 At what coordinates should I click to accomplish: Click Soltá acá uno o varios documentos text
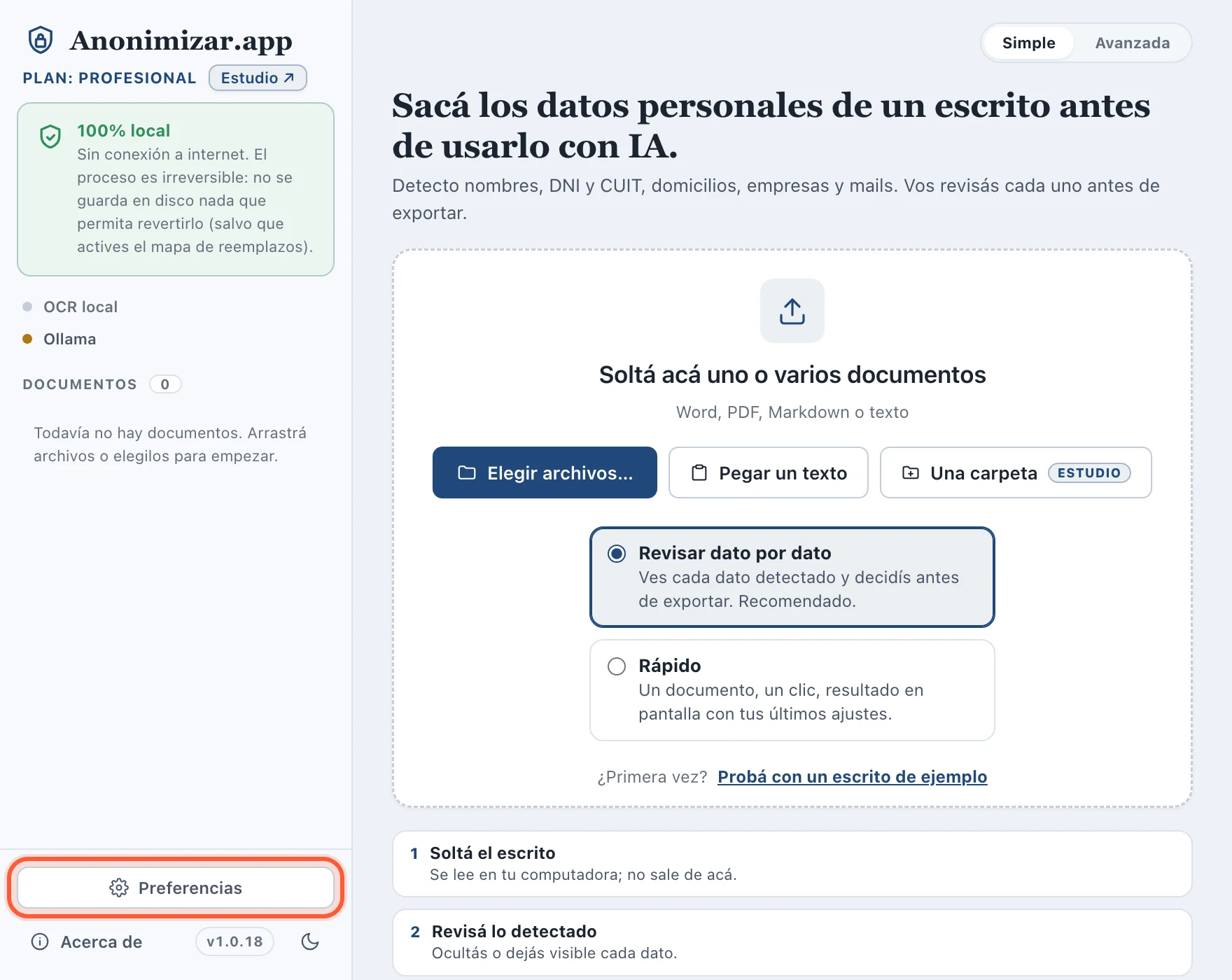pyautogui.click(x=792, y=374)
